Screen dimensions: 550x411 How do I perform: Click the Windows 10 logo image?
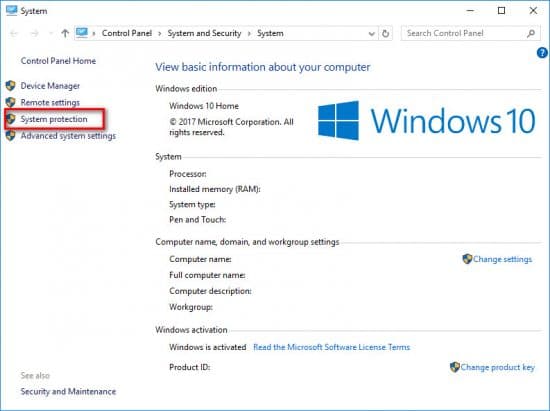pyautogui.click(x=427, y=121)
